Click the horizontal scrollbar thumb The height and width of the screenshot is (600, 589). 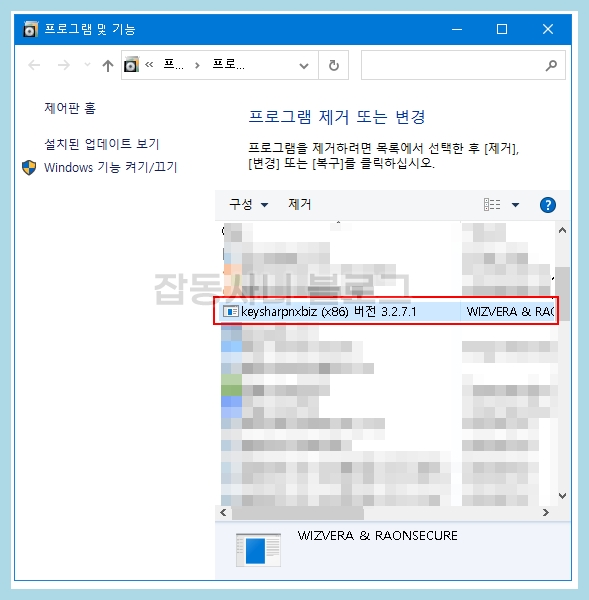pyautogui.click(x=297, y=513)
